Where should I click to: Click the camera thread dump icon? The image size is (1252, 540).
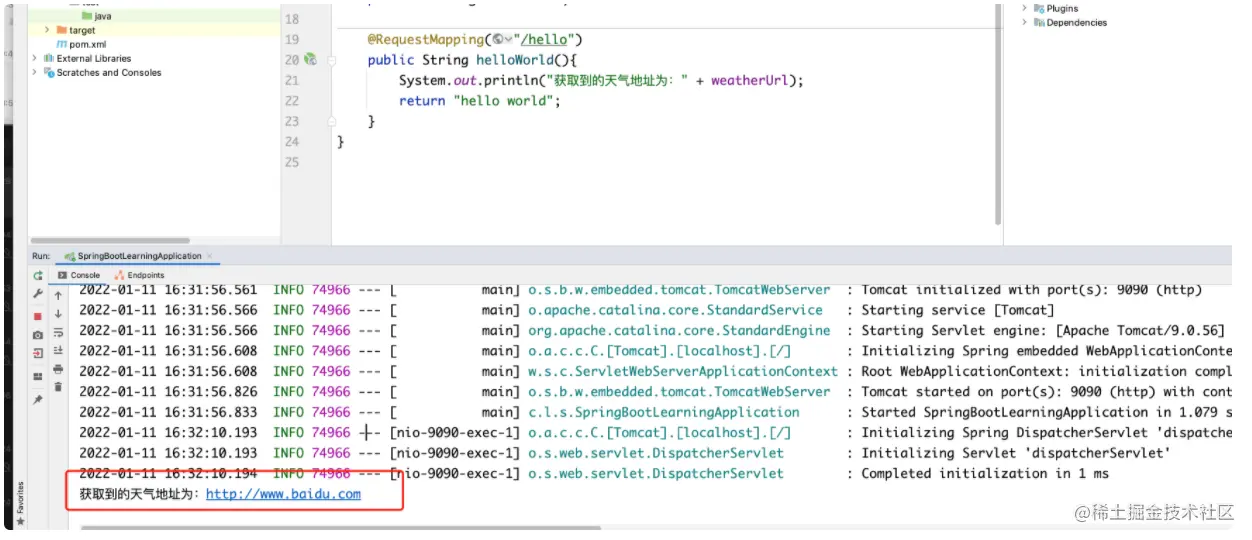38,335
